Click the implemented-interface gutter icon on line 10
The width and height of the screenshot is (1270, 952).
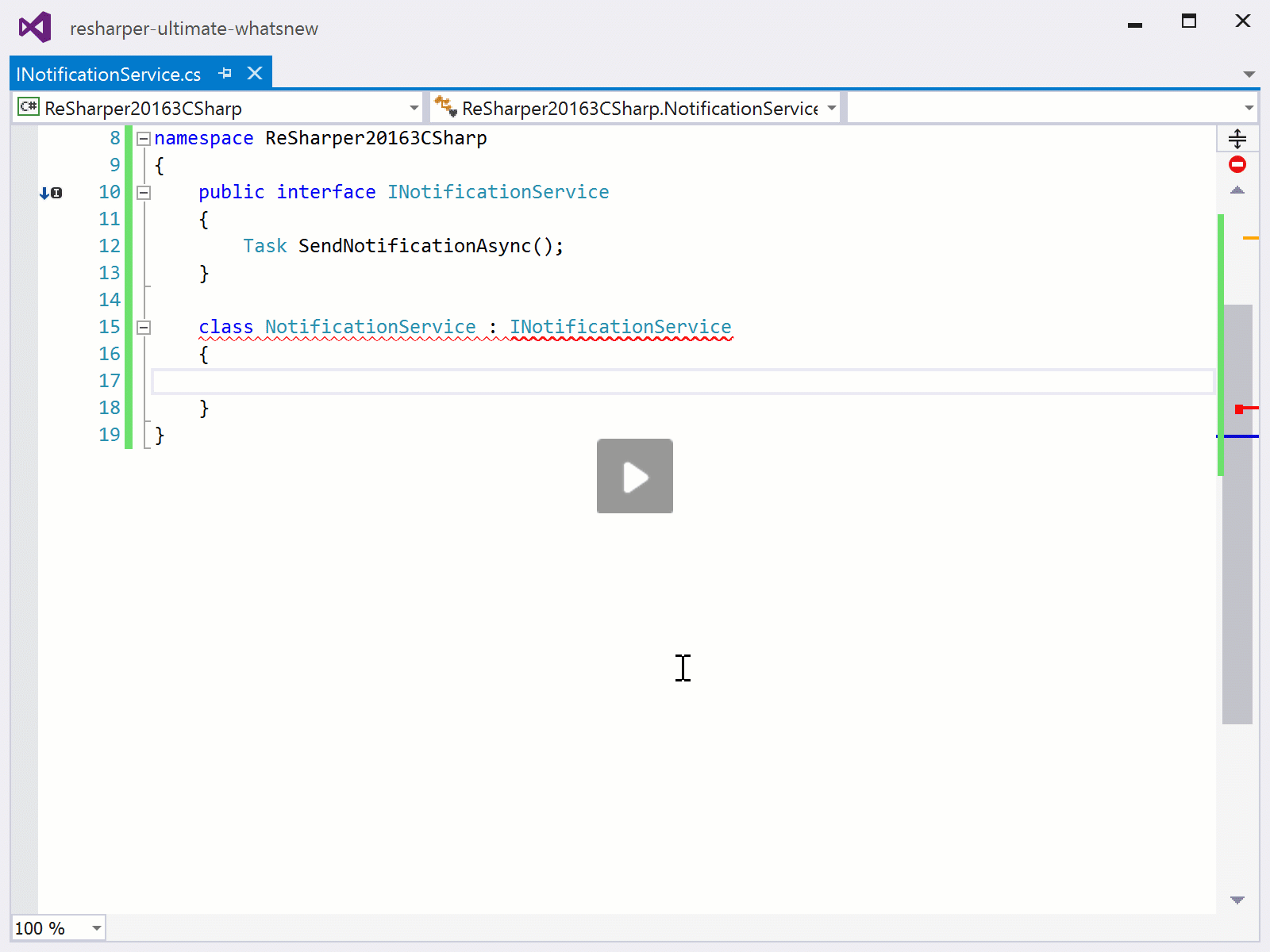pyautogui.click(x=51, y=193)
